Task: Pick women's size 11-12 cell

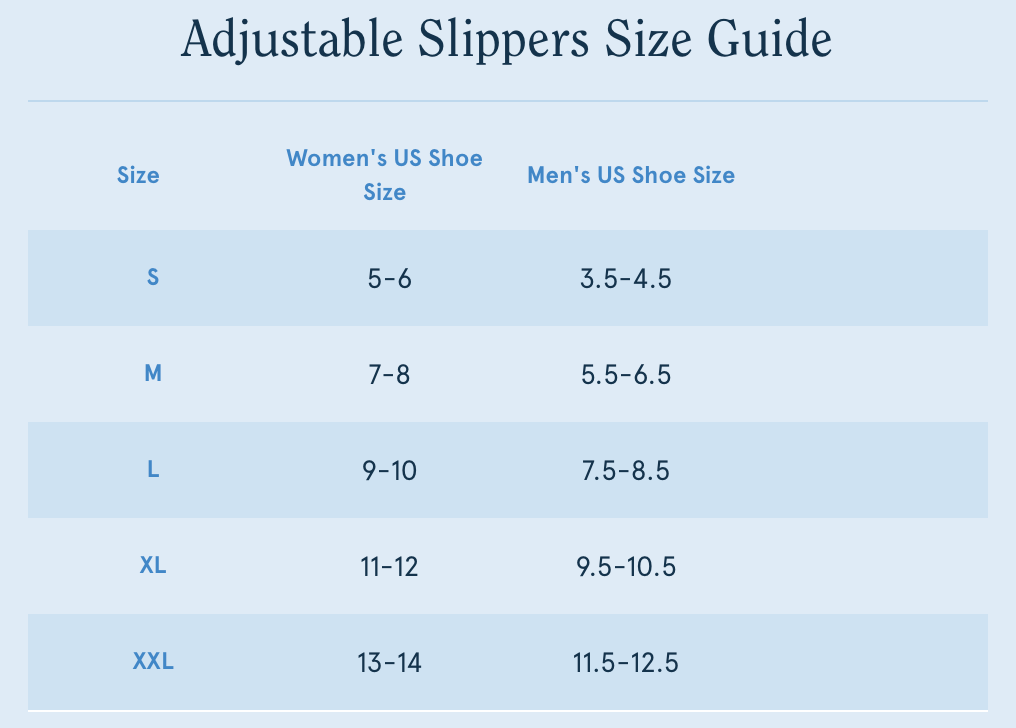Action: pos(389,567)
